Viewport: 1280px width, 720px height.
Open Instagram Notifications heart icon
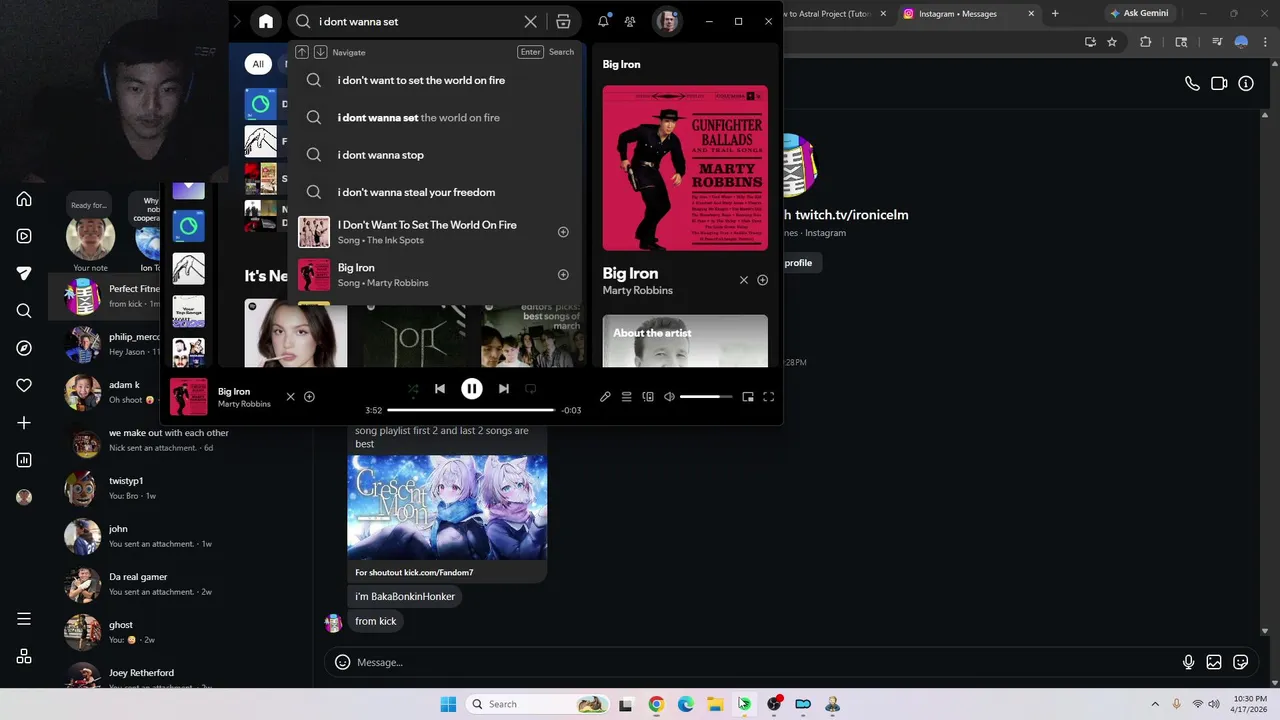24,385
